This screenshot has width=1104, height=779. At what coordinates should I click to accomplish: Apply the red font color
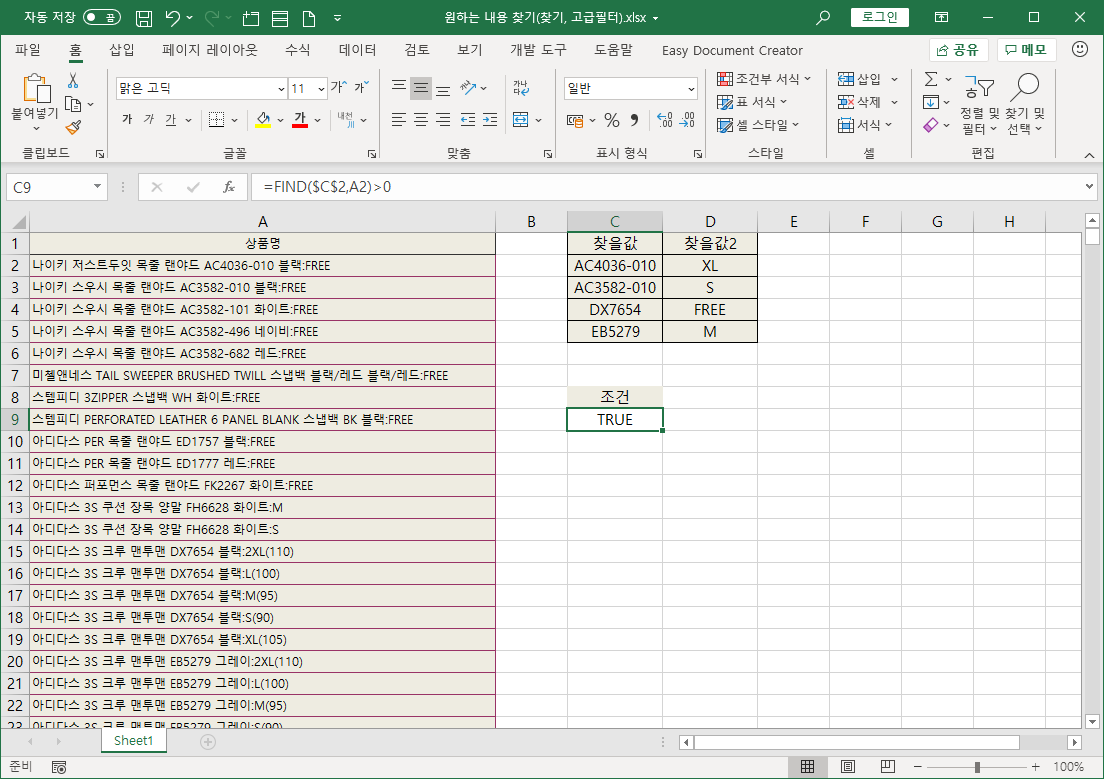[x=301, y=120]
